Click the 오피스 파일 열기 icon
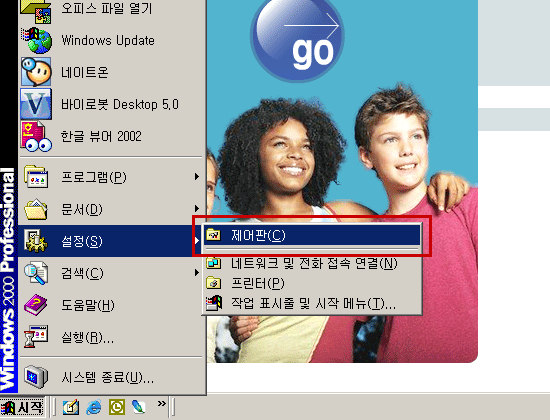Screen dimensions: 550x420 (36, 11)
